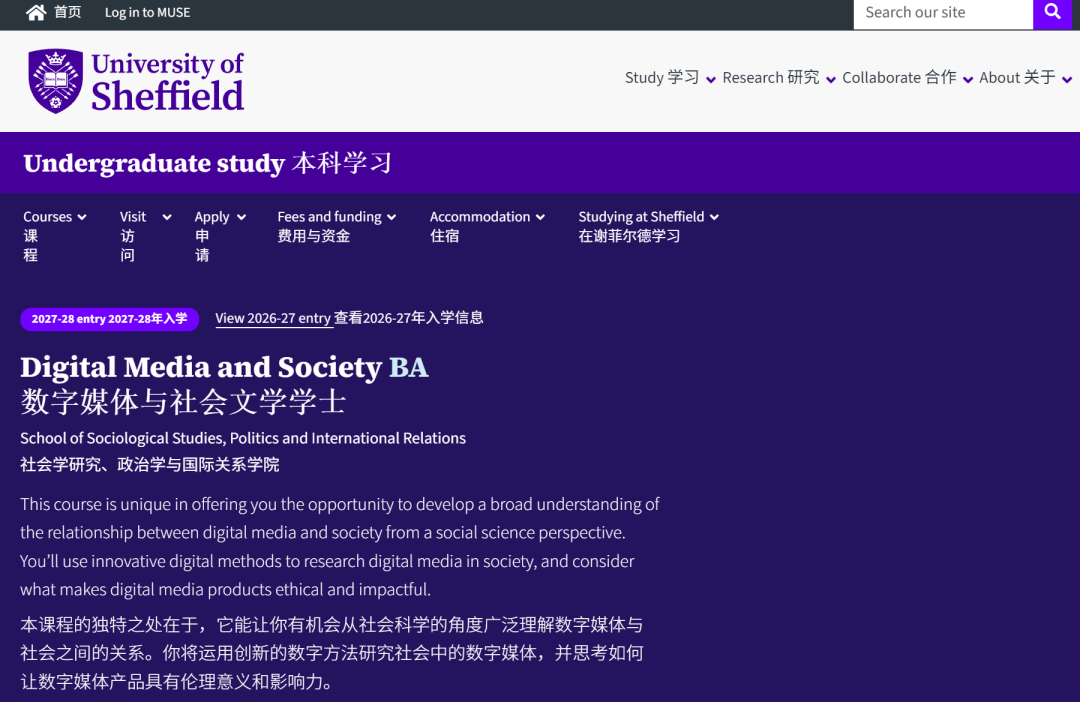Expand the chevron beside About 关于

[1067, 80]
